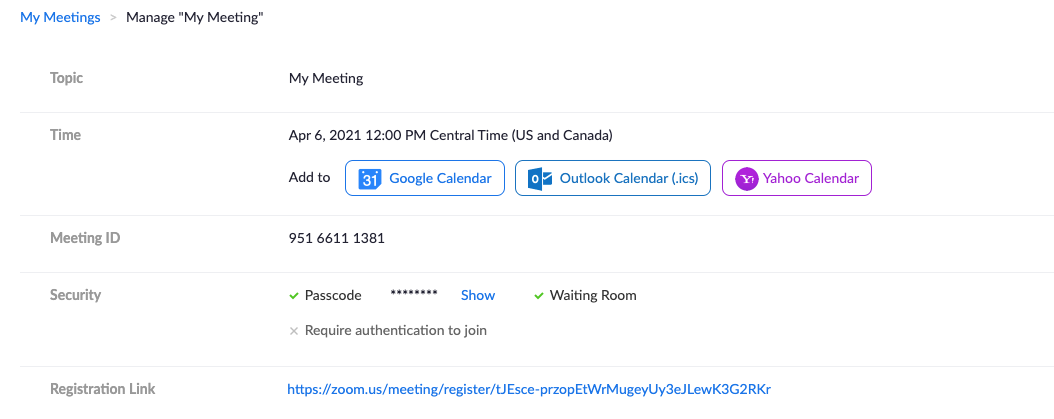Add meeting to Outlook Calendar (.ics)

pos(613,178)
